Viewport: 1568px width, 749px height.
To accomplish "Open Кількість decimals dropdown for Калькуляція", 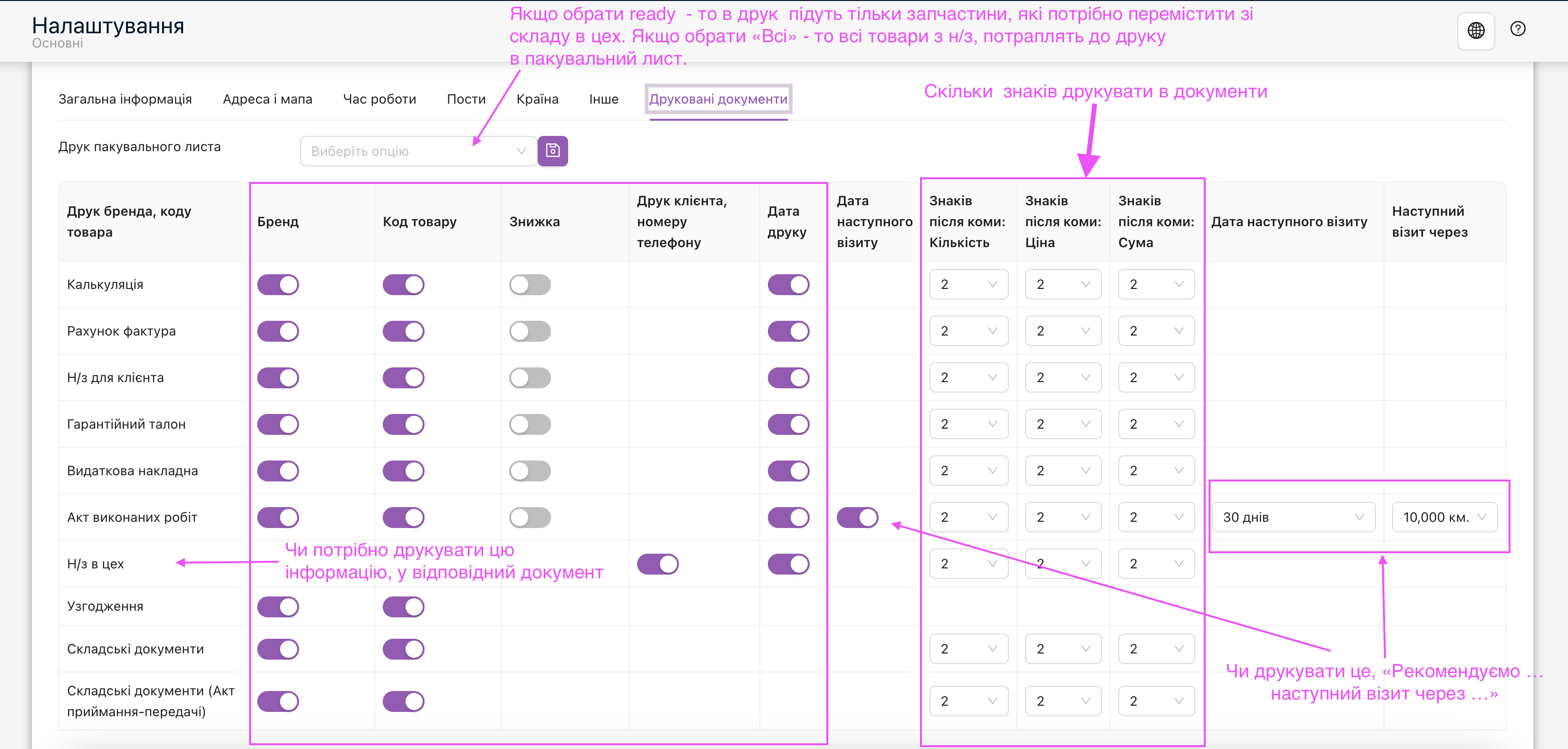I will point(968,284).
